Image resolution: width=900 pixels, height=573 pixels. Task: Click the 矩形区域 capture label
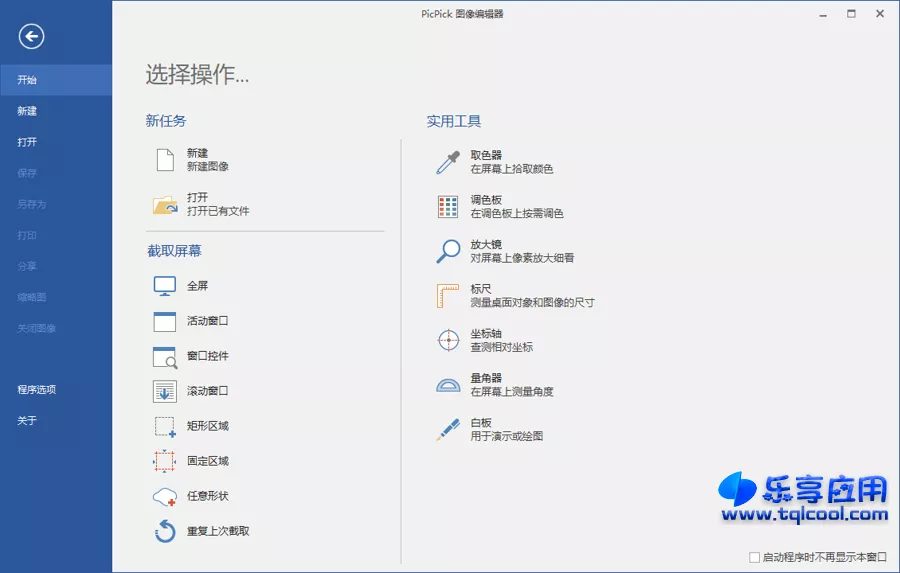pyautogui.click(x=208, y=426)
